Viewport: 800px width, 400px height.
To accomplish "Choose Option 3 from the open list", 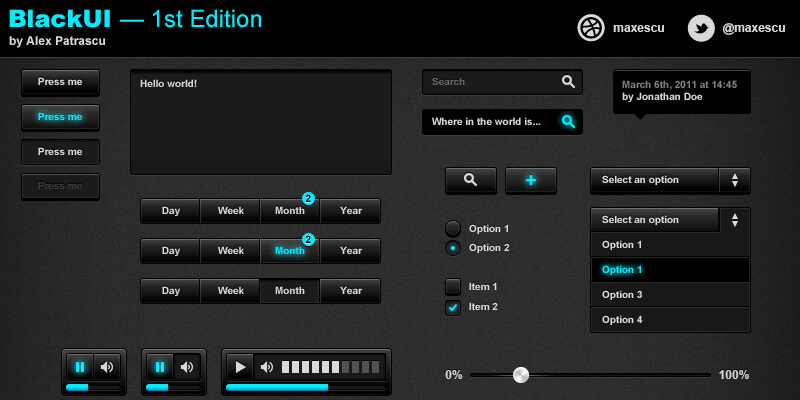I will tap(670, 295).
